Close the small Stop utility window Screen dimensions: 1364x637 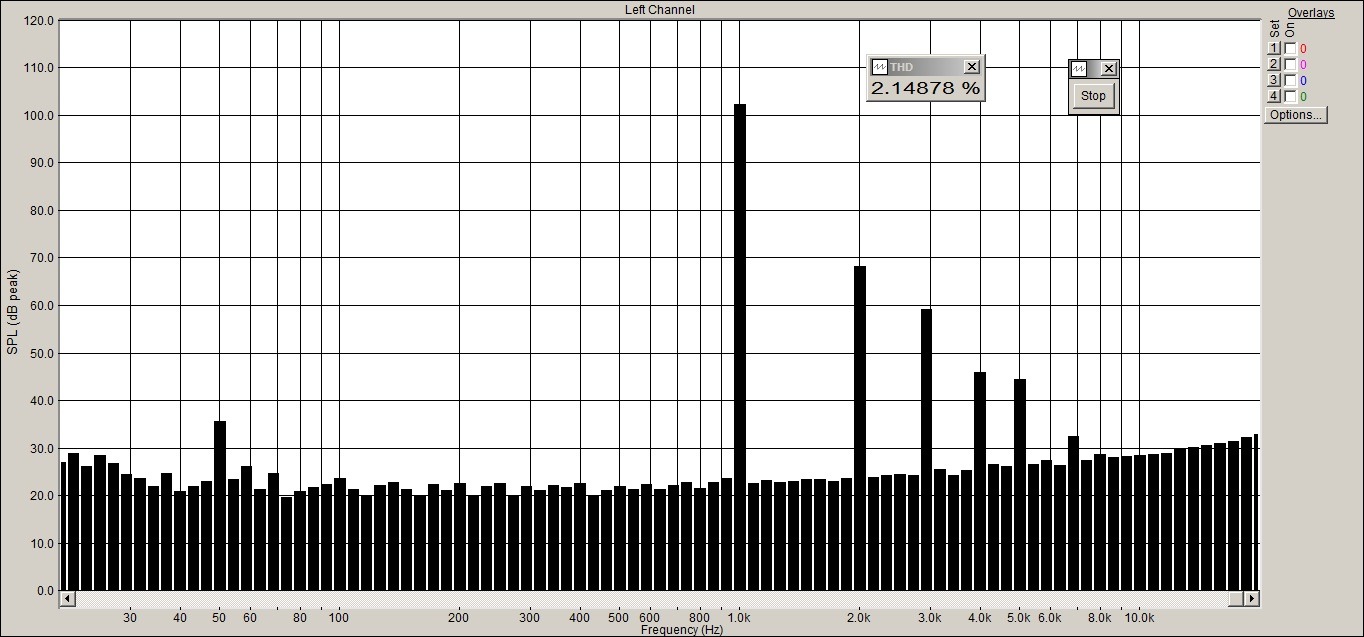[x=1108, y=69]
